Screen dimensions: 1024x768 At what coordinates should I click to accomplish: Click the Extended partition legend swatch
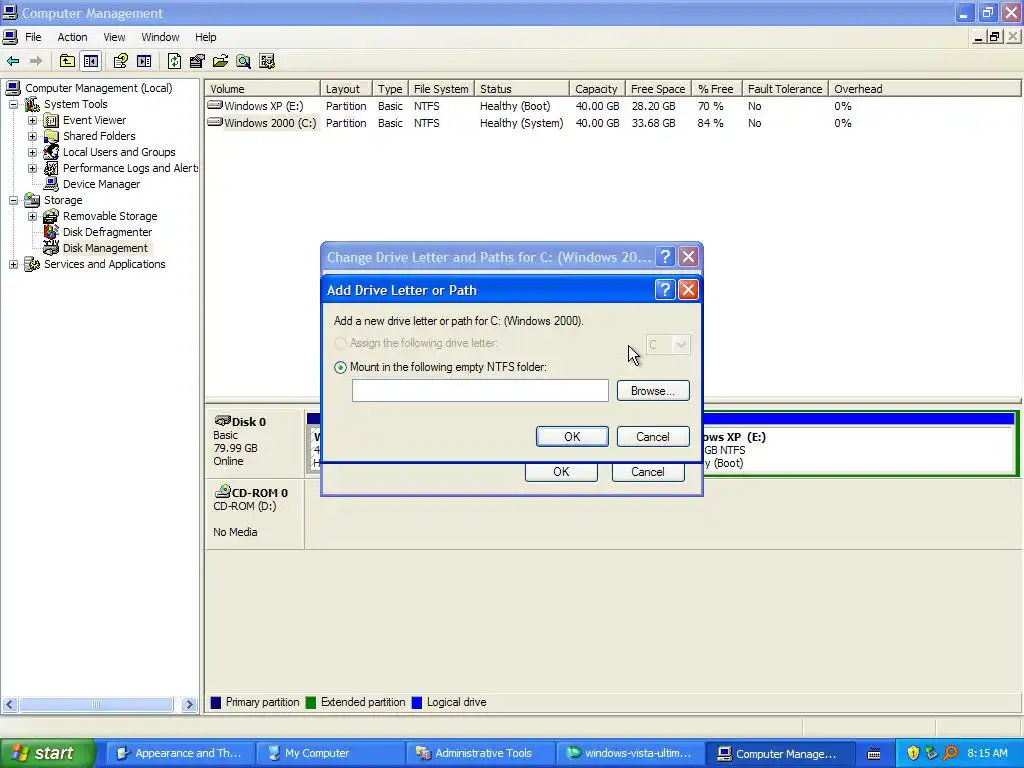coord(311,703)
